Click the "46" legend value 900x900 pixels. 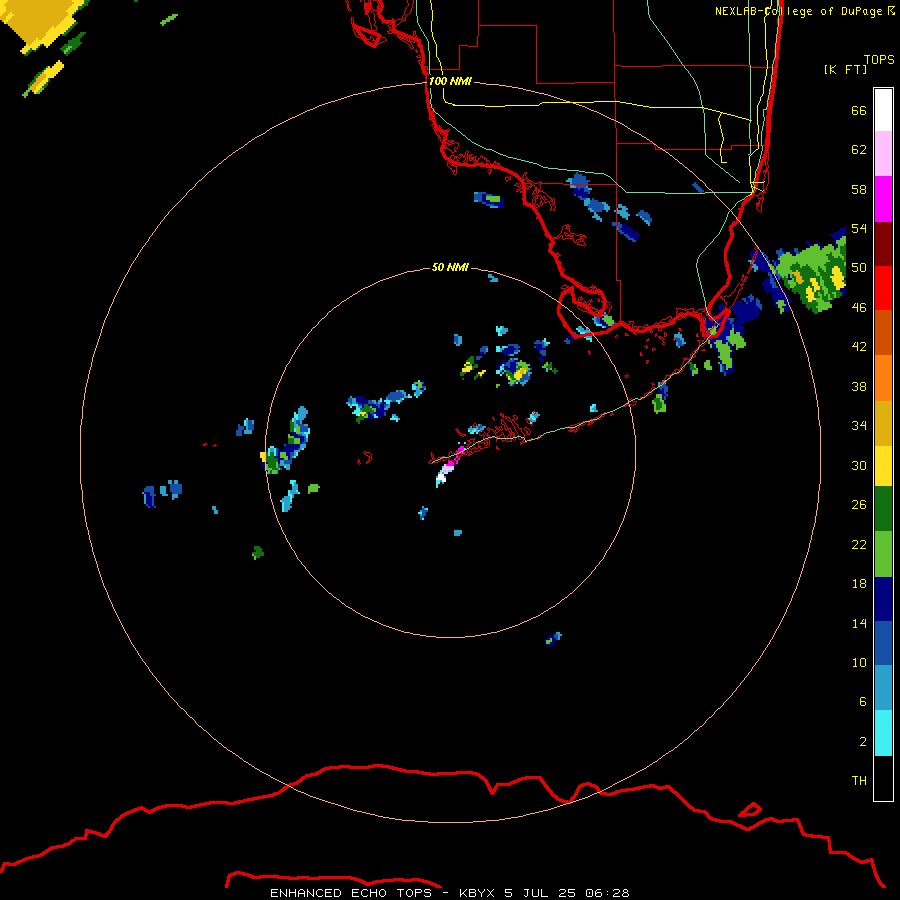point(859,308)
